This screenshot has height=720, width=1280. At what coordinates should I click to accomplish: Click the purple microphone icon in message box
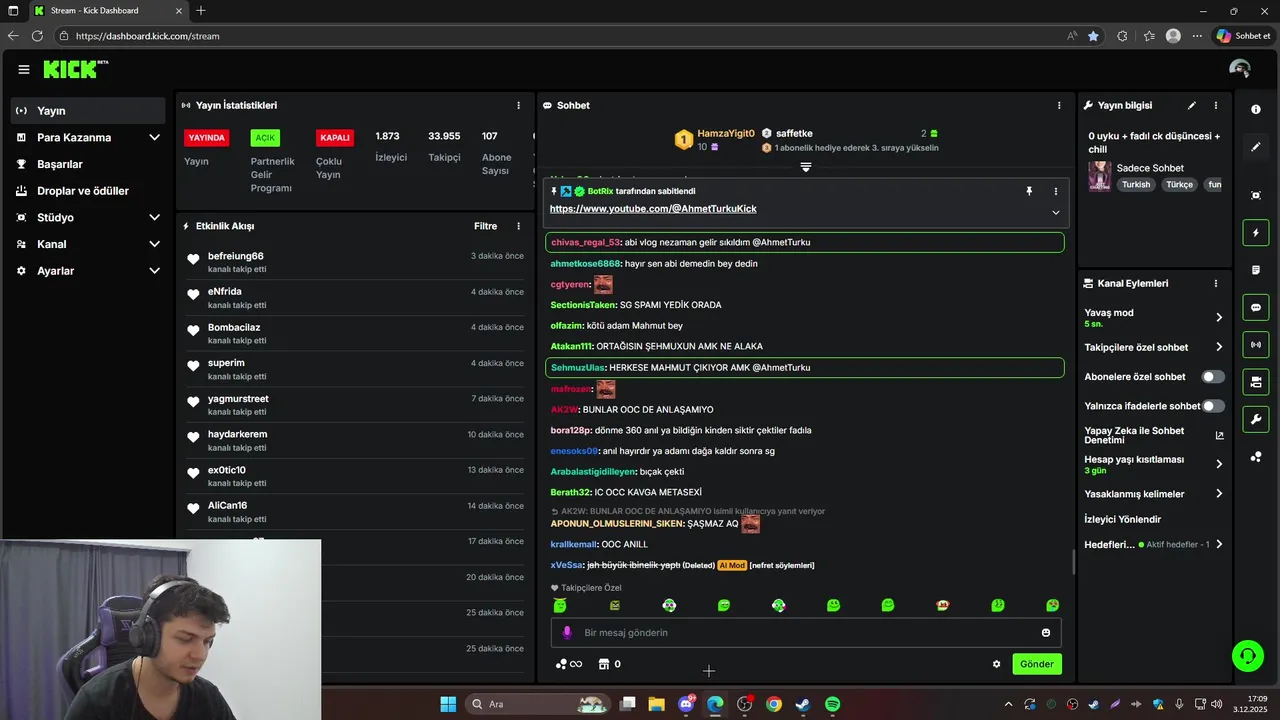pyautogui.click(x=567, y=633)
